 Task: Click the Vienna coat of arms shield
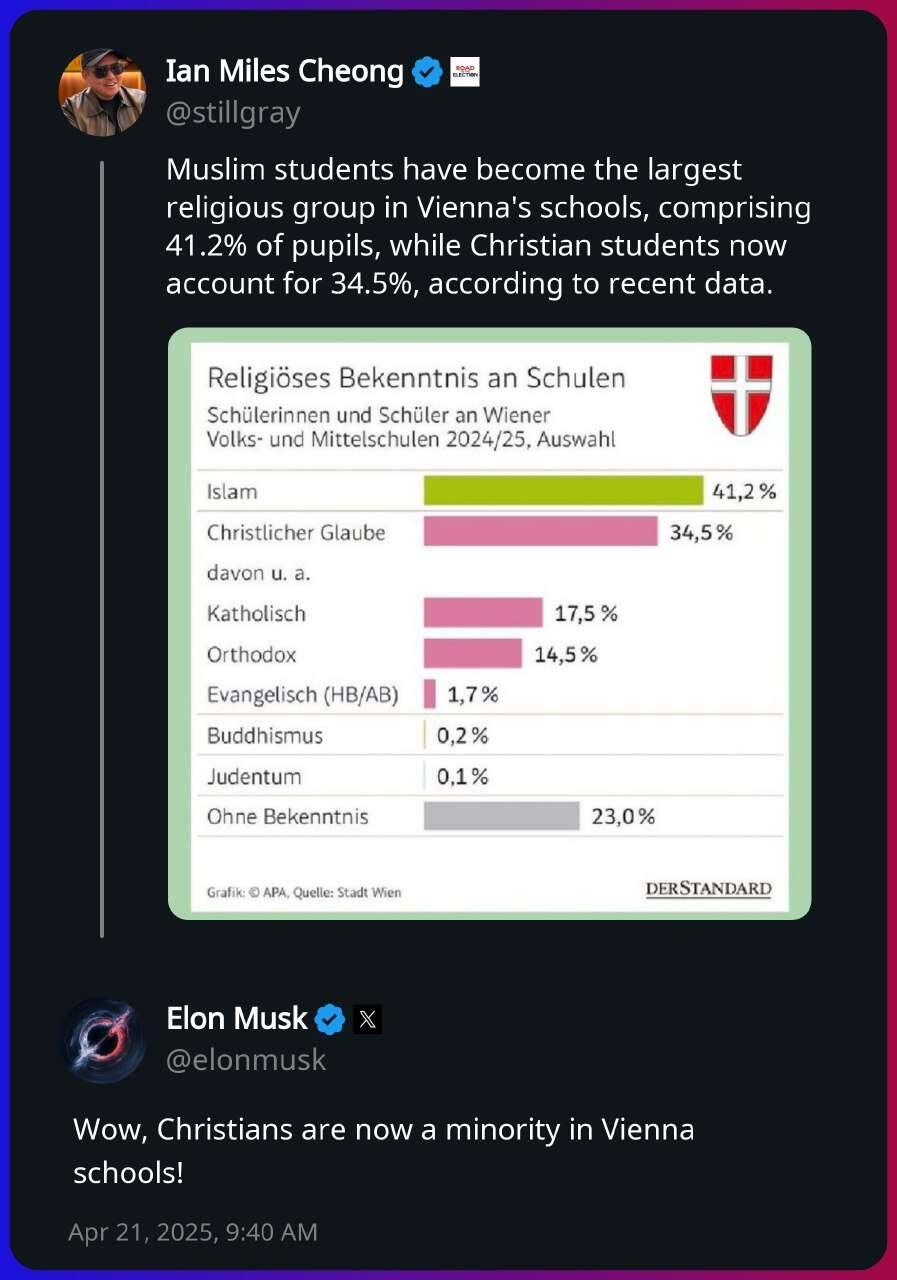(741, 395)
